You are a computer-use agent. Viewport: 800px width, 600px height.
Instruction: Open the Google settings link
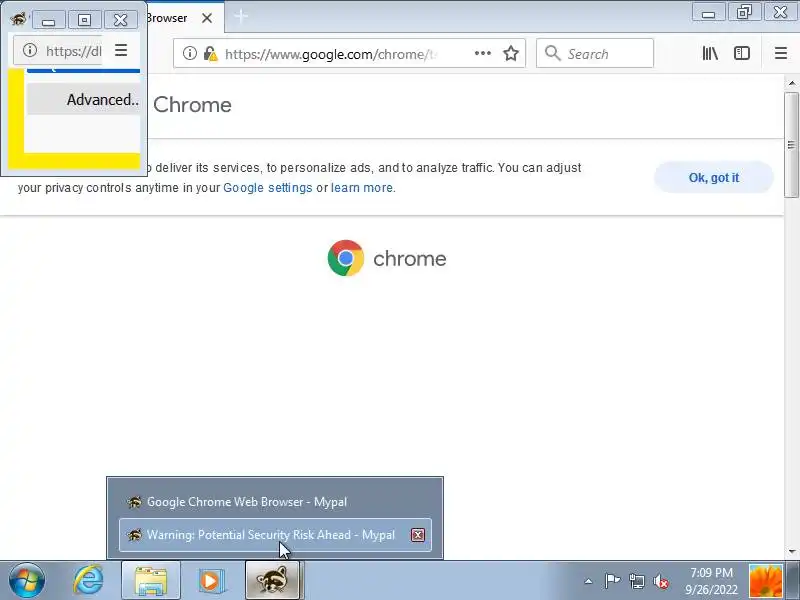(x=268, y=188)
